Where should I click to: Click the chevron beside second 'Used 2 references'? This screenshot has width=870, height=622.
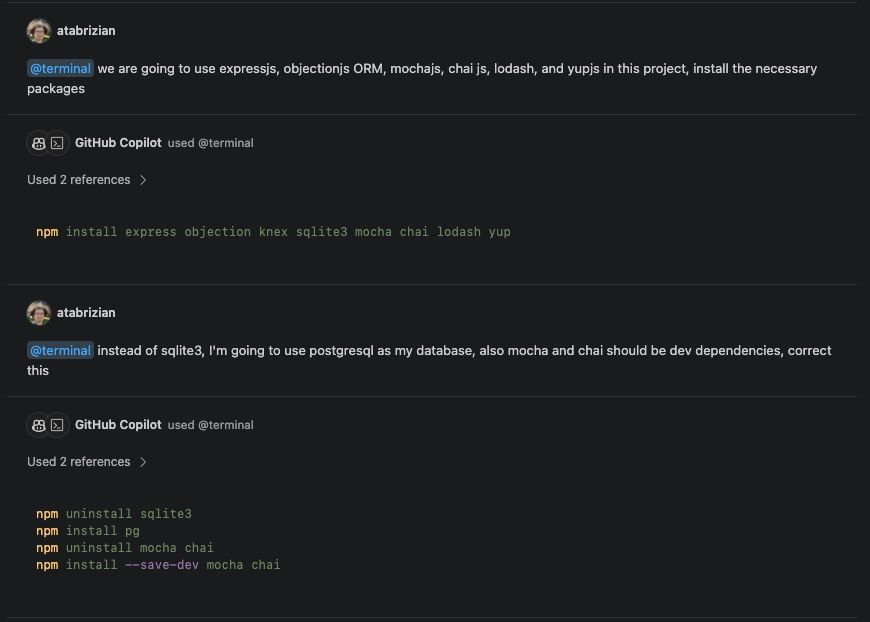click(144, 462)
